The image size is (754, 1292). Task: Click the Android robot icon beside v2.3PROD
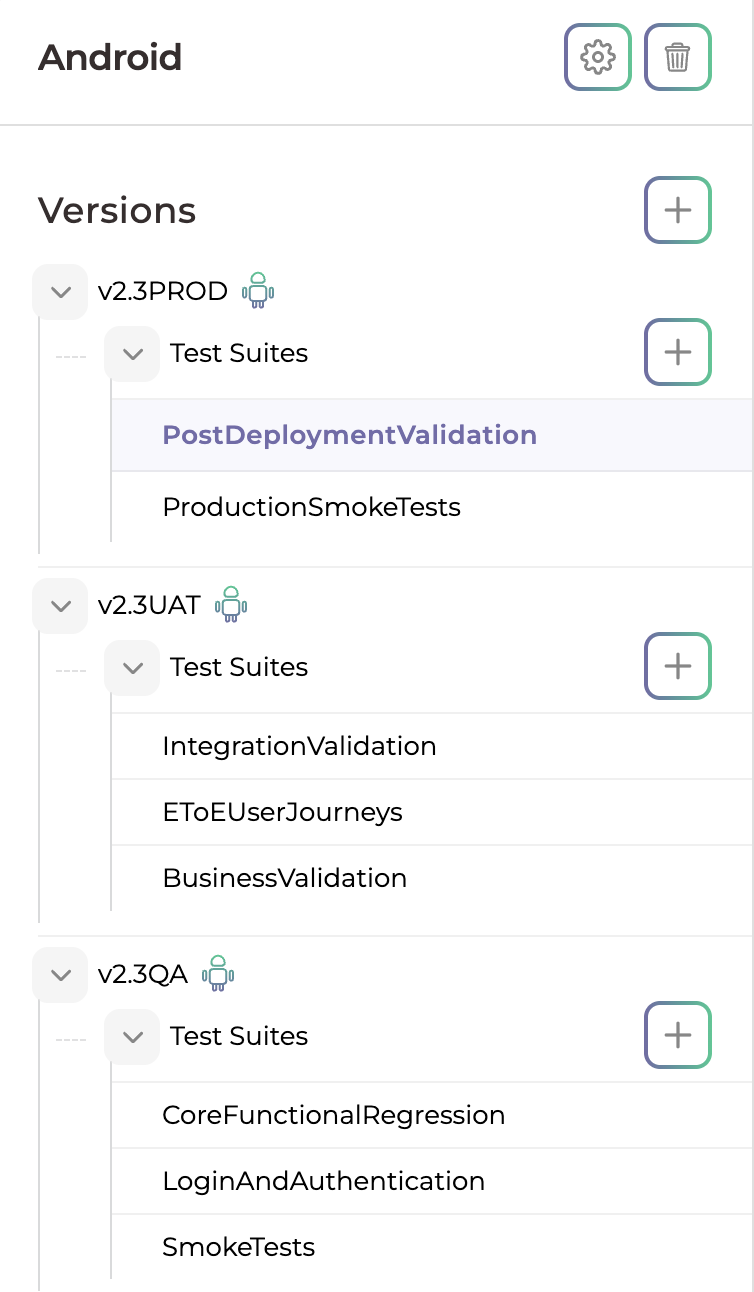click(x=258, y=291)
